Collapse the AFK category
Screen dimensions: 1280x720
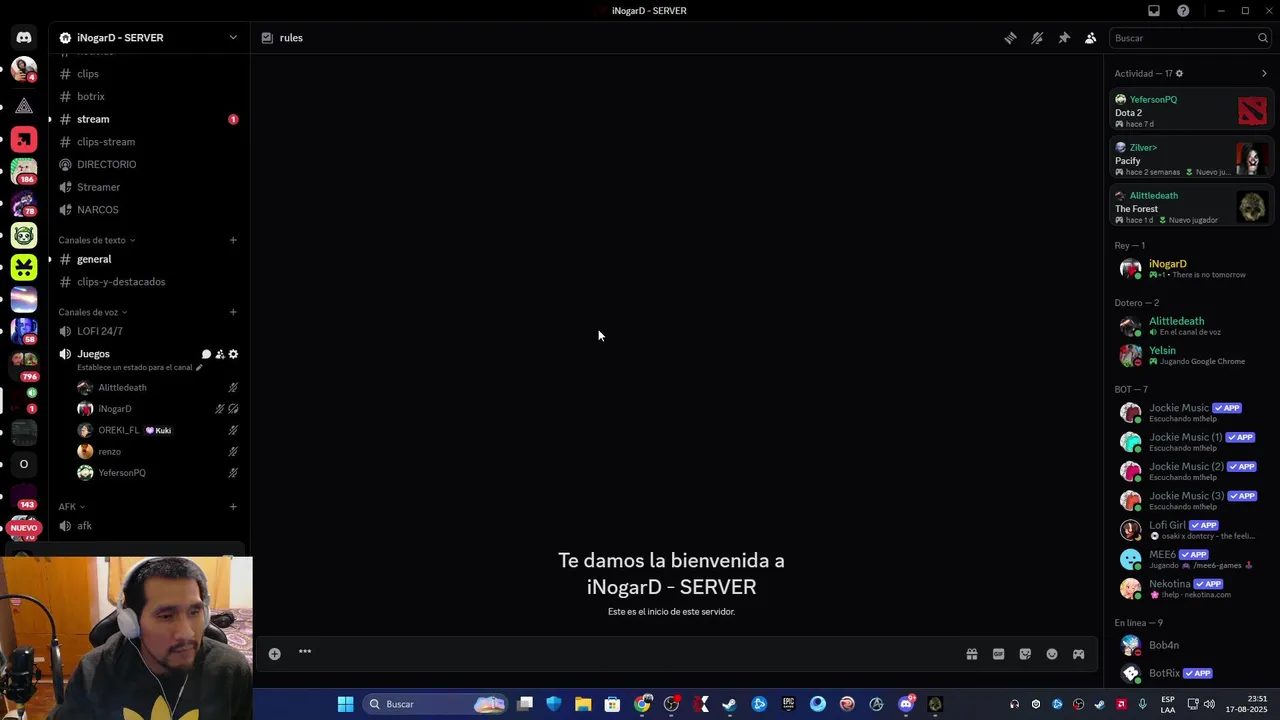(x=71, y=507)
